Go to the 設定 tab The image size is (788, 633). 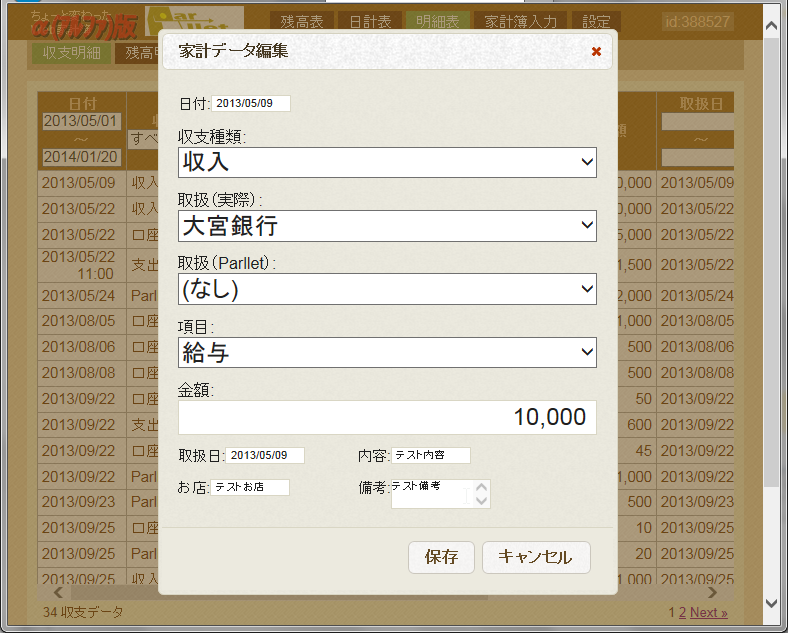597,21
